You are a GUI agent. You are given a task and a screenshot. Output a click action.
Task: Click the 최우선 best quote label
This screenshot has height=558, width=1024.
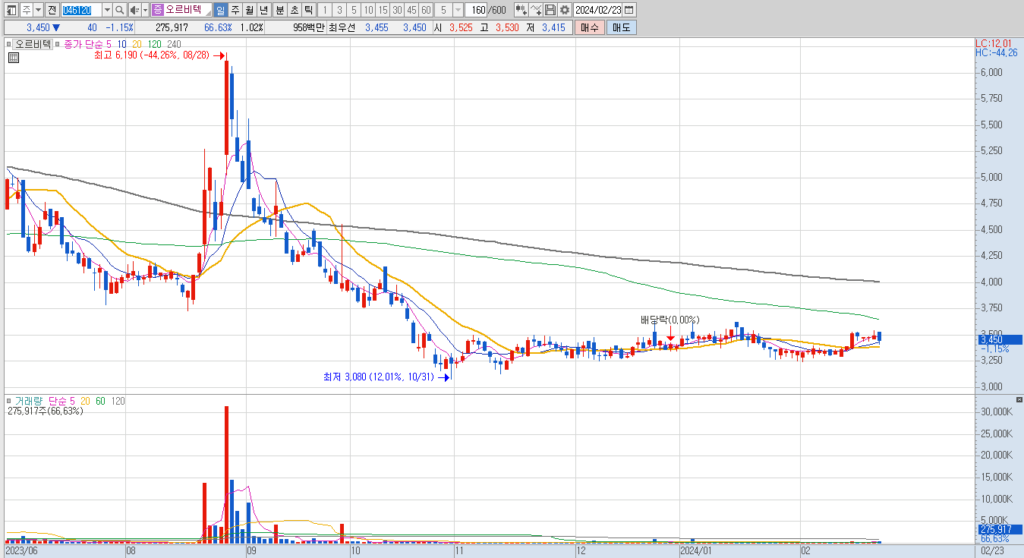342,27
